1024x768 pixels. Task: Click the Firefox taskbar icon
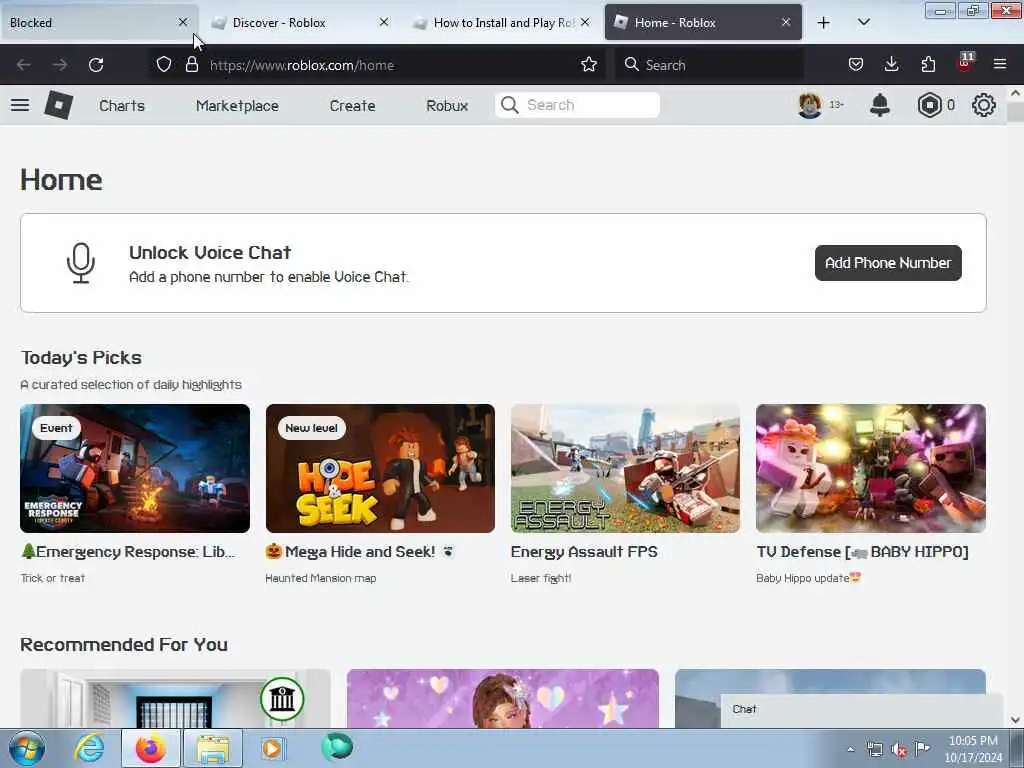pos(150,748)
